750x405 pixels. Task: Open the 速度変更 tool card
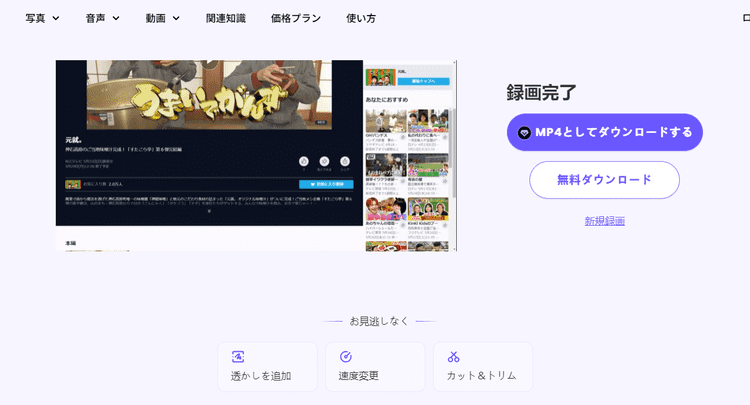[x=375, y=367]
